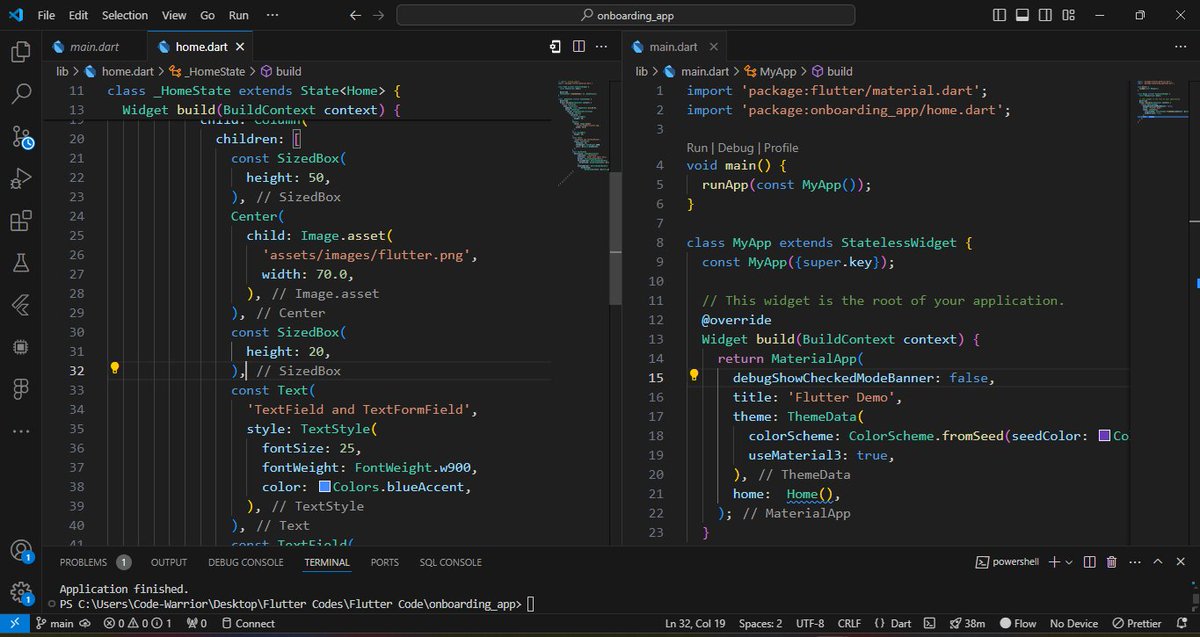Open Run and Debug view
This screenshot has height=637, width=1200.
pyautogui.click(x=21, y=179)
